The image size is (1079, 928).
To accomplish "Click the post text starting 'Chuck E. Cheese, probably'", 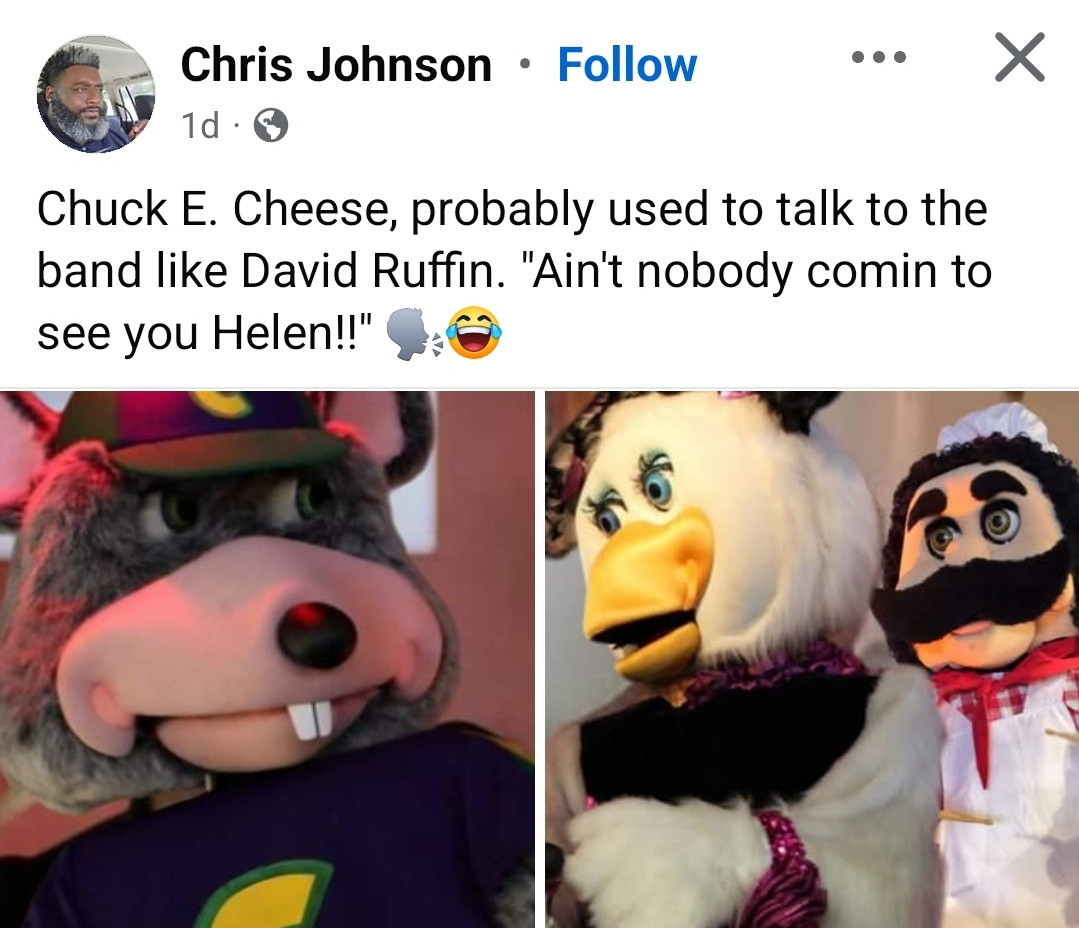I will click(514, 270).
